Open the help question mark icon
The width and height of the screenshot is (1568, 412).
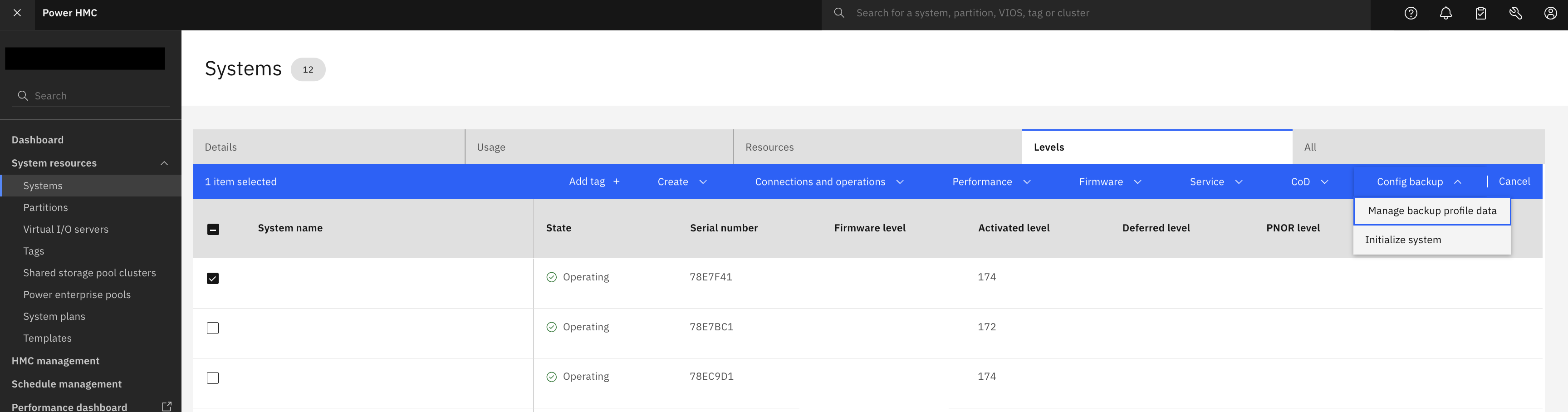click(x=1411, y=14)
